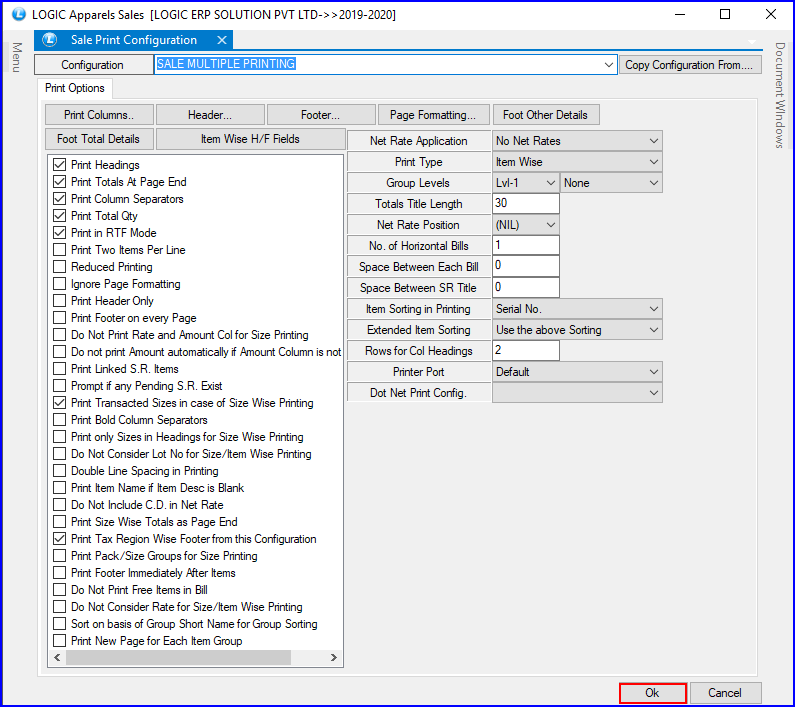Check Double Line Spacing in Printing
Screen dimensions: 795x707
coord(60,471)
